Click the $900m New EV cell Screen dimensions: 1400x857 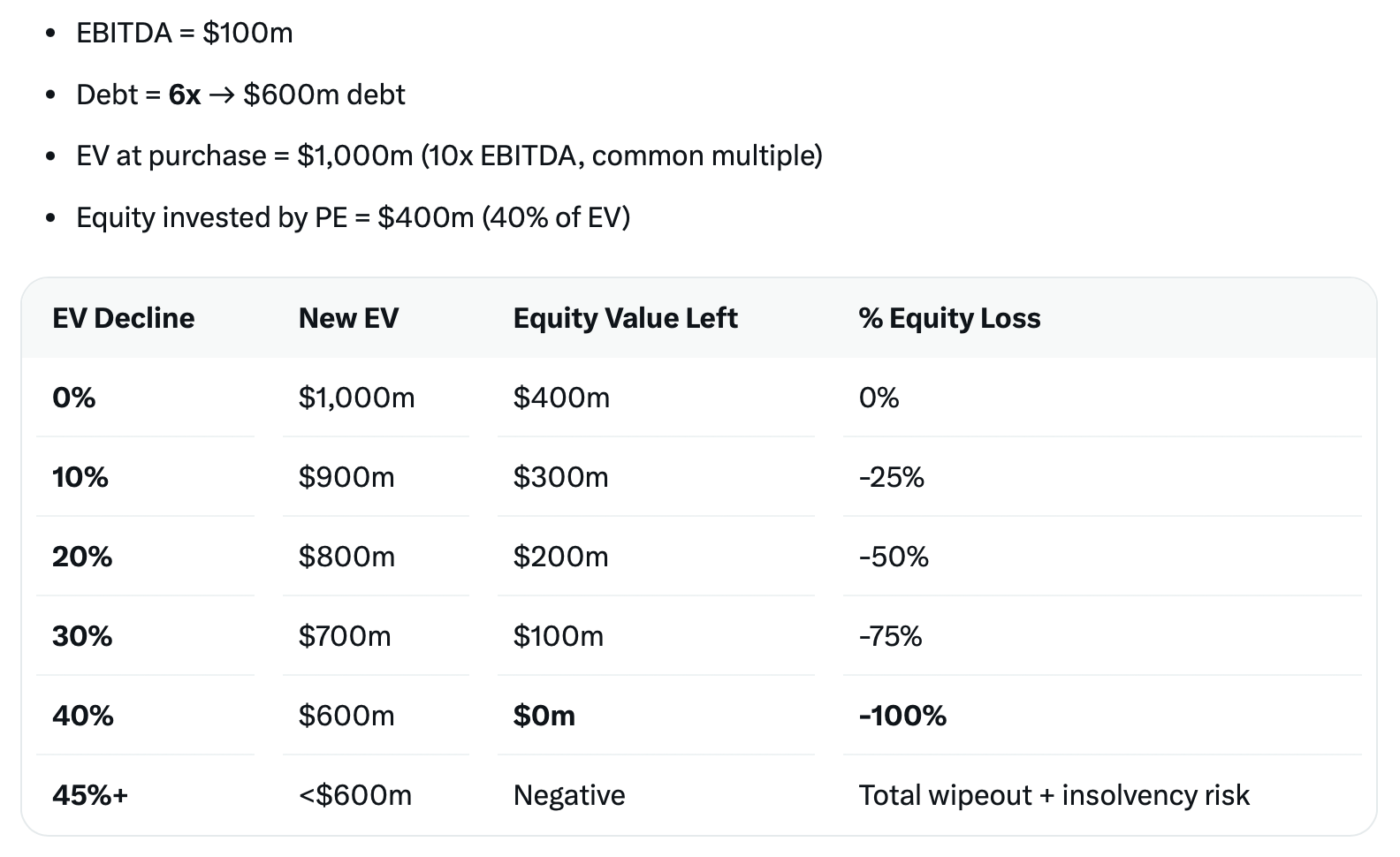346,477
